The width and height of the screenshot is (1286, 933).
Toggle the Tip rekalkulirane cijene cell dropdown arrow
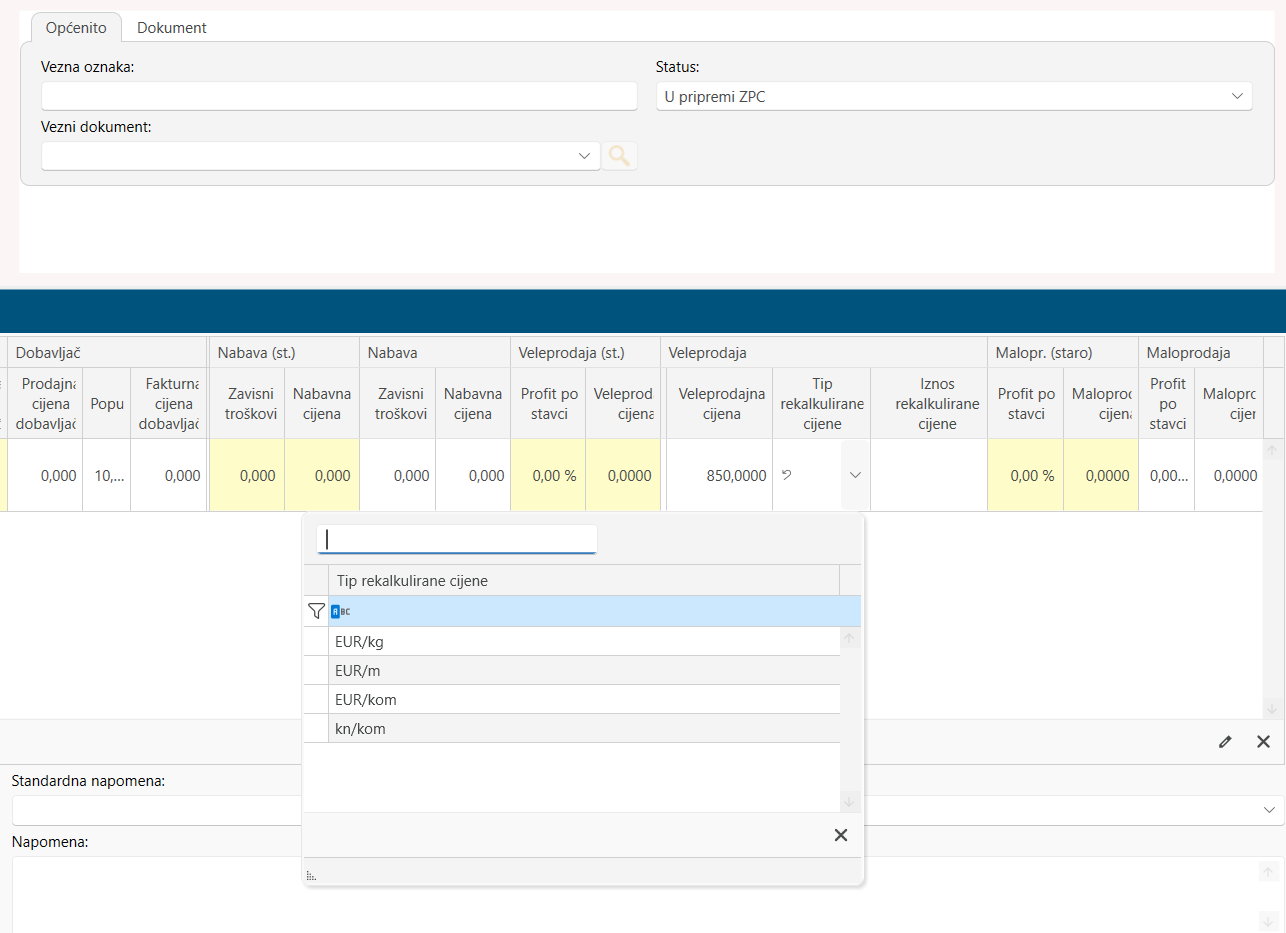coord(855,475)
